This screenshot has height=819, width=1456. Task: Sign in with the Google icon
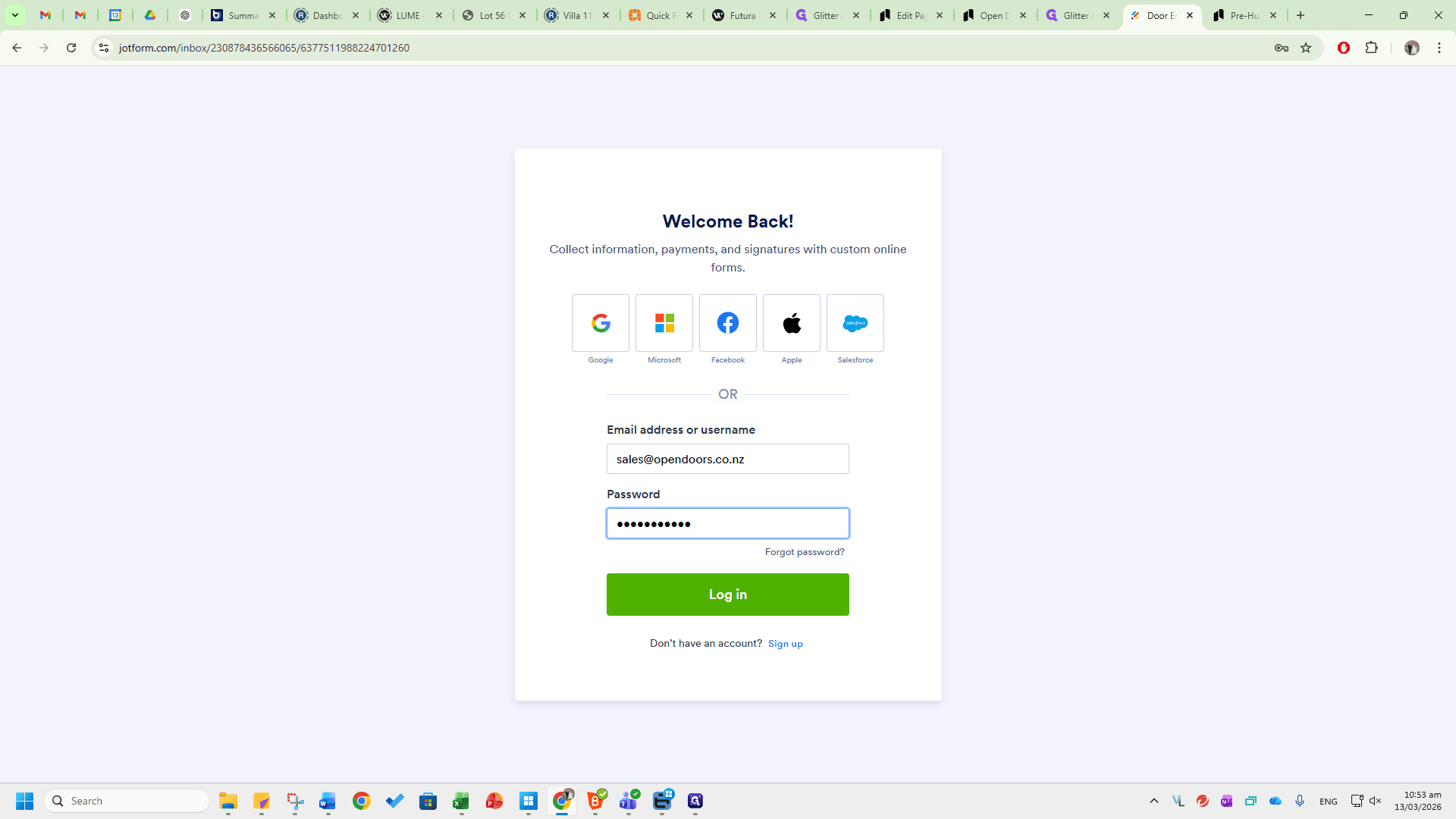(x=601, y=323)
